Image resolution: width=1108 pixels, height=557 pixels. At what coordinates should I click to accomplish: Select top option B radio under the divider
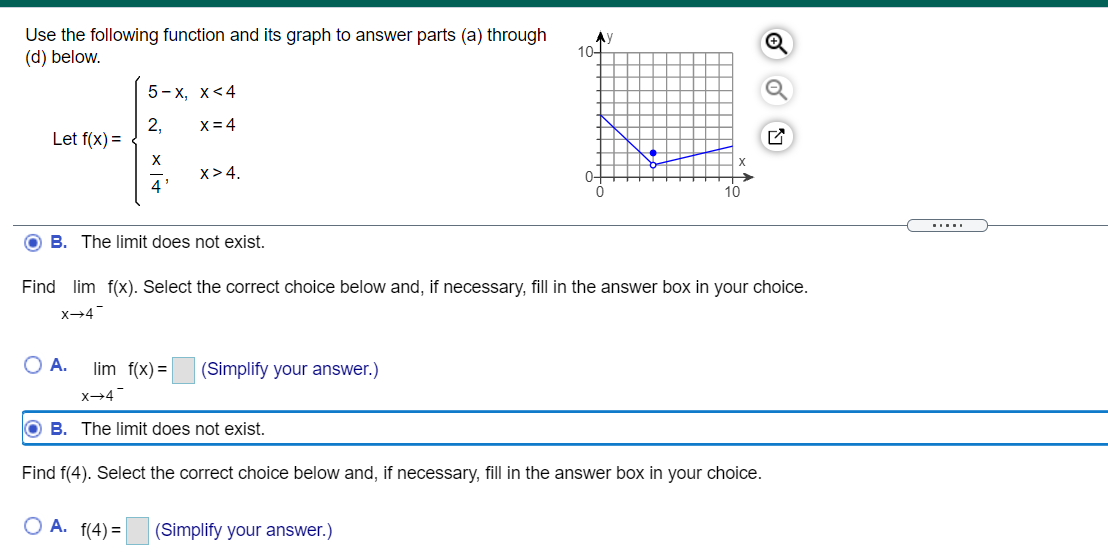pos(33,242)
